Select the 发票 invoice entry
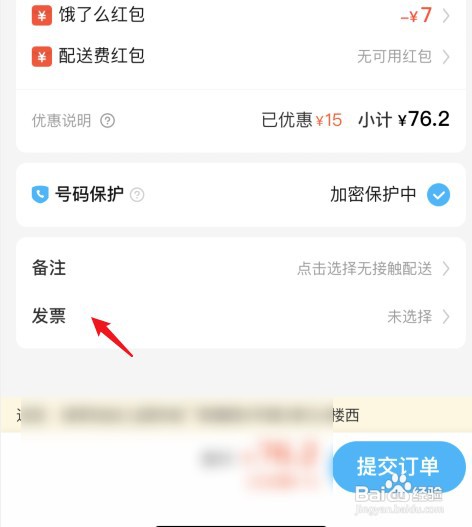The image size is (472, 527). (x=241, y=316)
